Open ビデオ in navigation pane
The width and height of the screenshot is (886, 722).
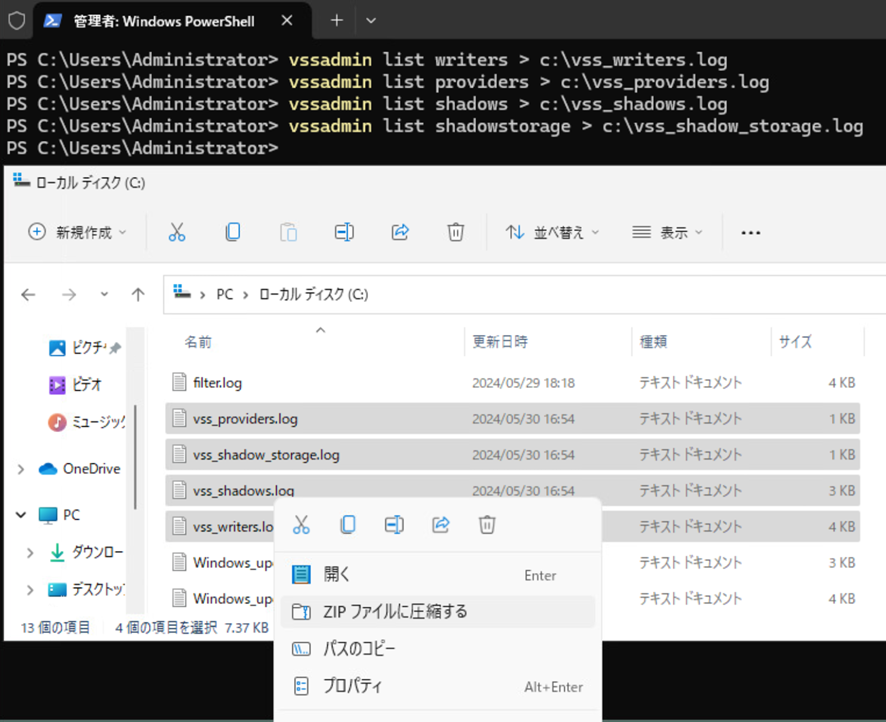(x=76, y=385)
